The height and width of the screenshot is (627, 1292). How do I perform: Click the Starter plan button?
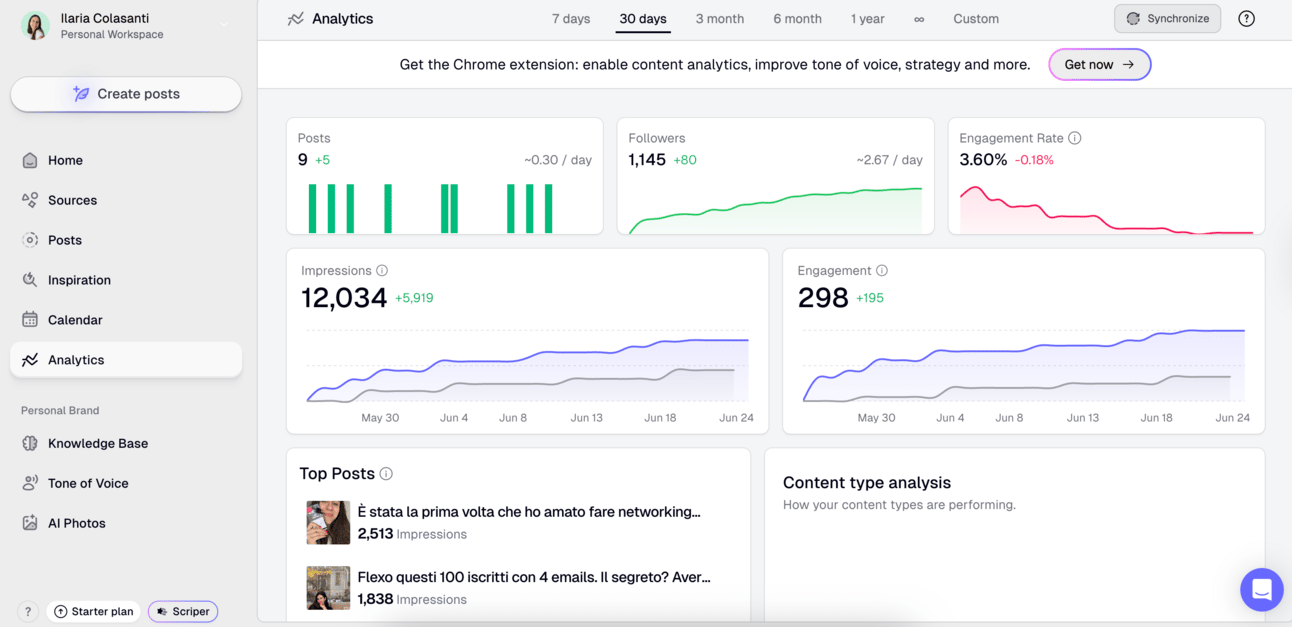93,611
